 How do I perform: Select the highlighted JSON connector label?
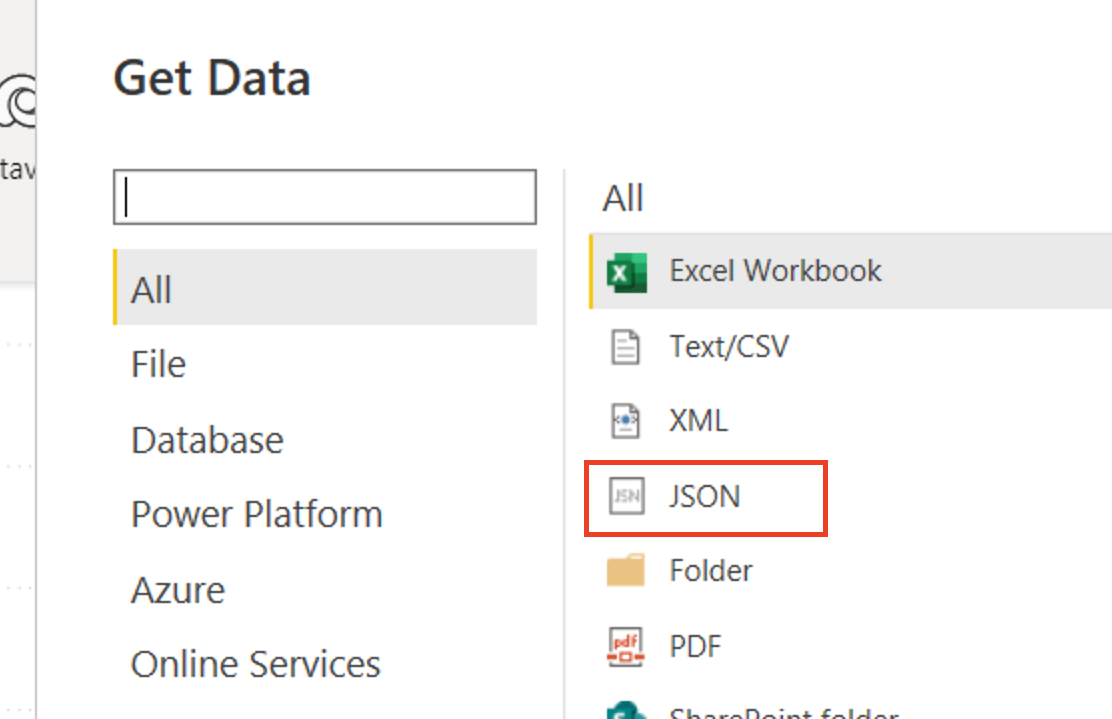(x=704, y=496)
